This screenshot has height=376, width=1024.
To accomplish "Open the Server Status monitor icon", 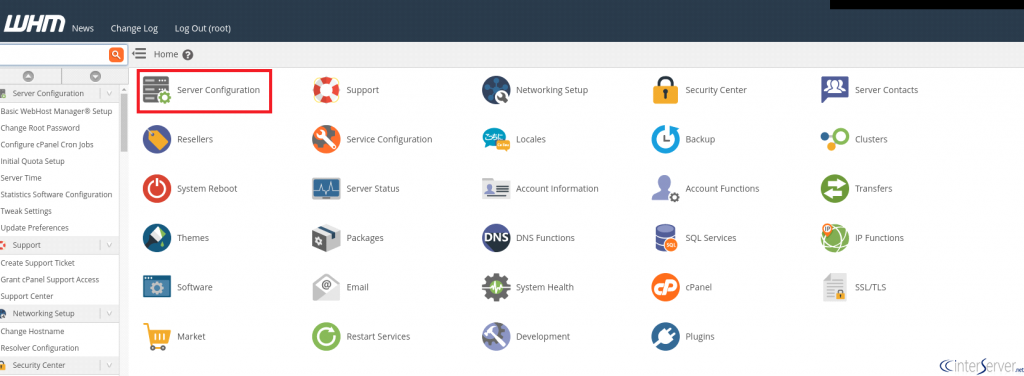I will coord(326,189).
